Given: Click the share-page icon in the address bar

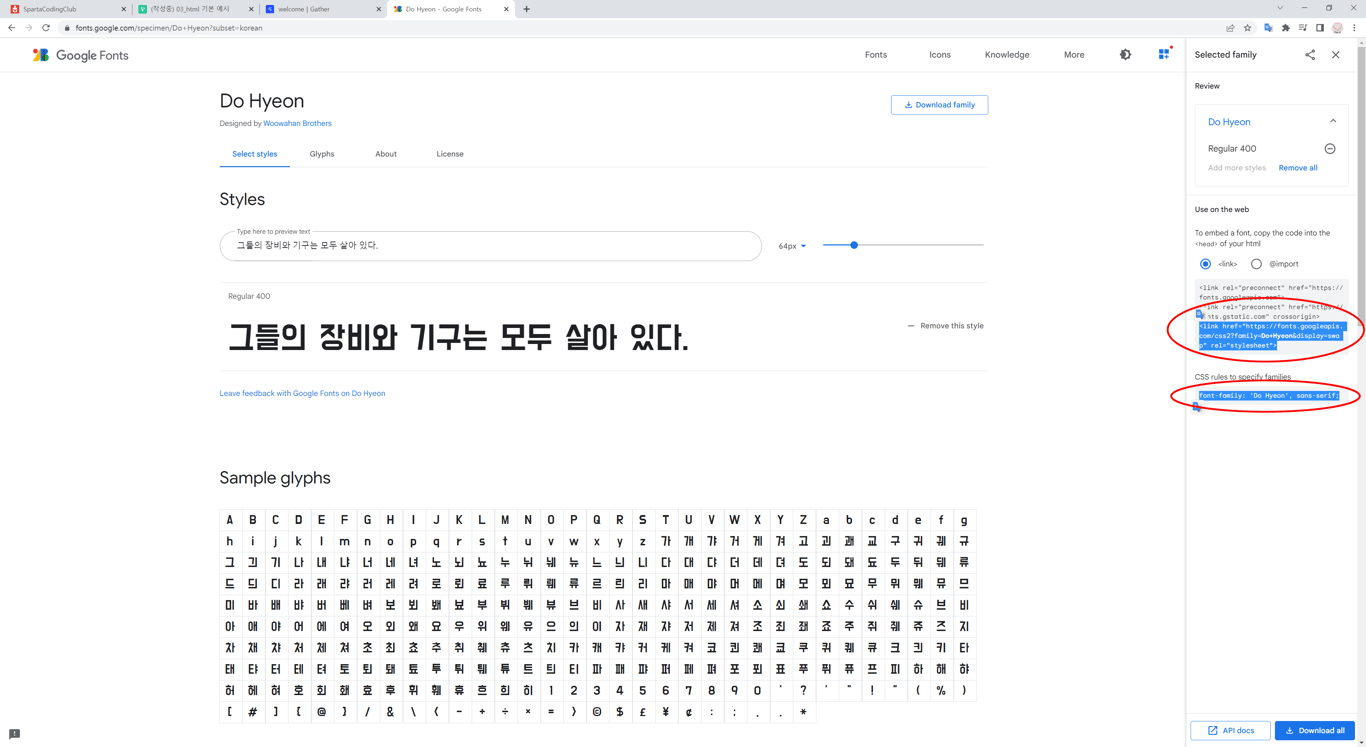Looking at the screenshot, I should (x=1230, y=28).
